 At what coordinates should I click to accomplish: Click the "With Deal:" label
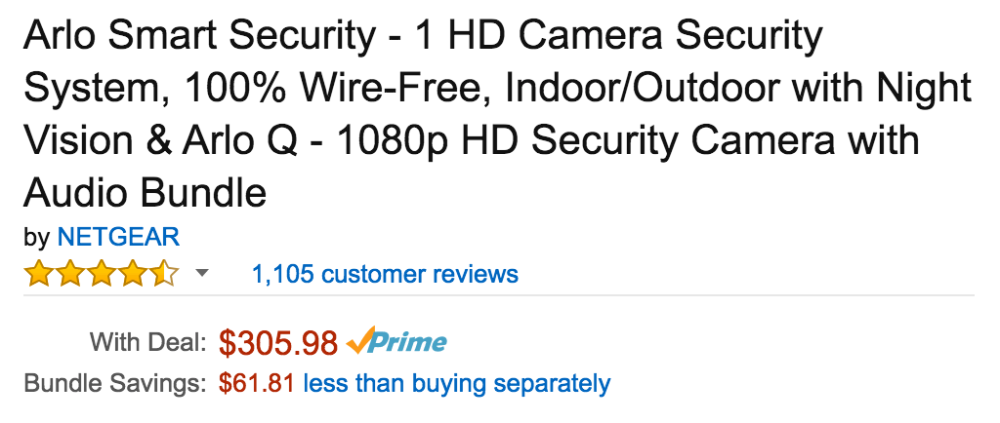pos(148,343)
